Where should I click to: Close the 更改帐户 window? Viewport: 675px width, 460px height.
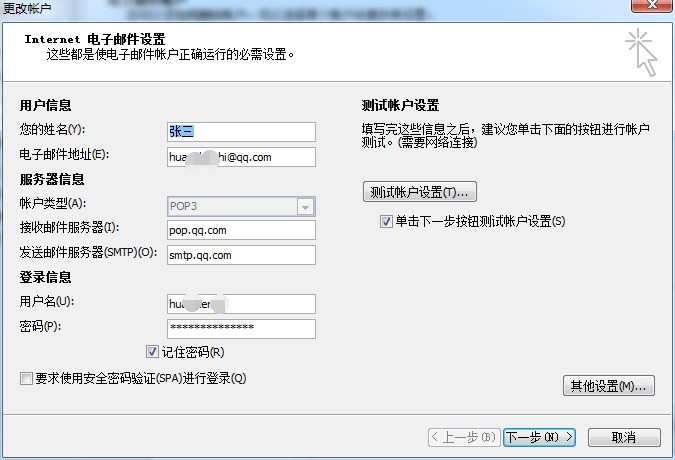(652, 5)
